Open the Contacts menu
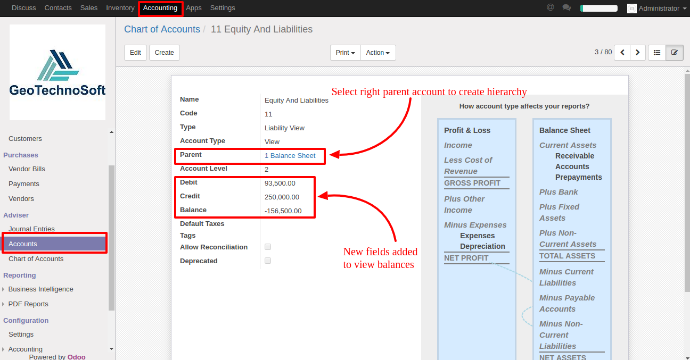The width and height of the screenshot is (690, 360). click(58, 8)
